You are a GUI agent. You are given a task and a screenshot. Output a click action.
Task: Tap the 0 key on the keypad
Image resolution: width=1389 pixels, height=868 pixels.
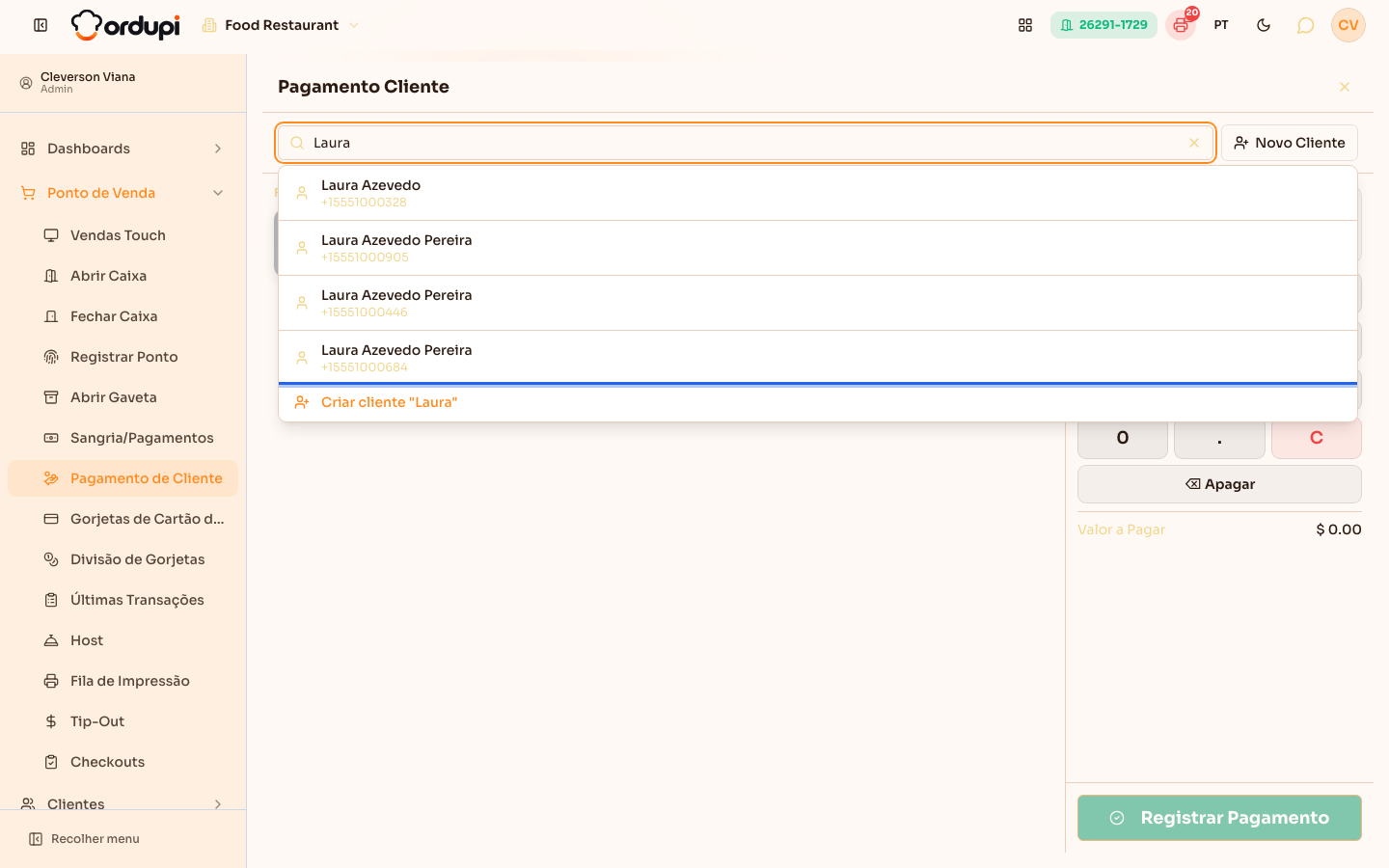click(1123, 439)
